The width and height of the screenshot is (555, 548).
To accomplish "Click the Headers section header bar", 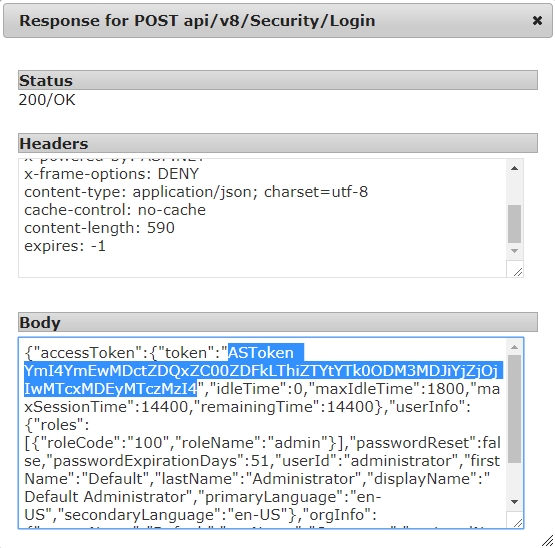I will tap(278, 143).
